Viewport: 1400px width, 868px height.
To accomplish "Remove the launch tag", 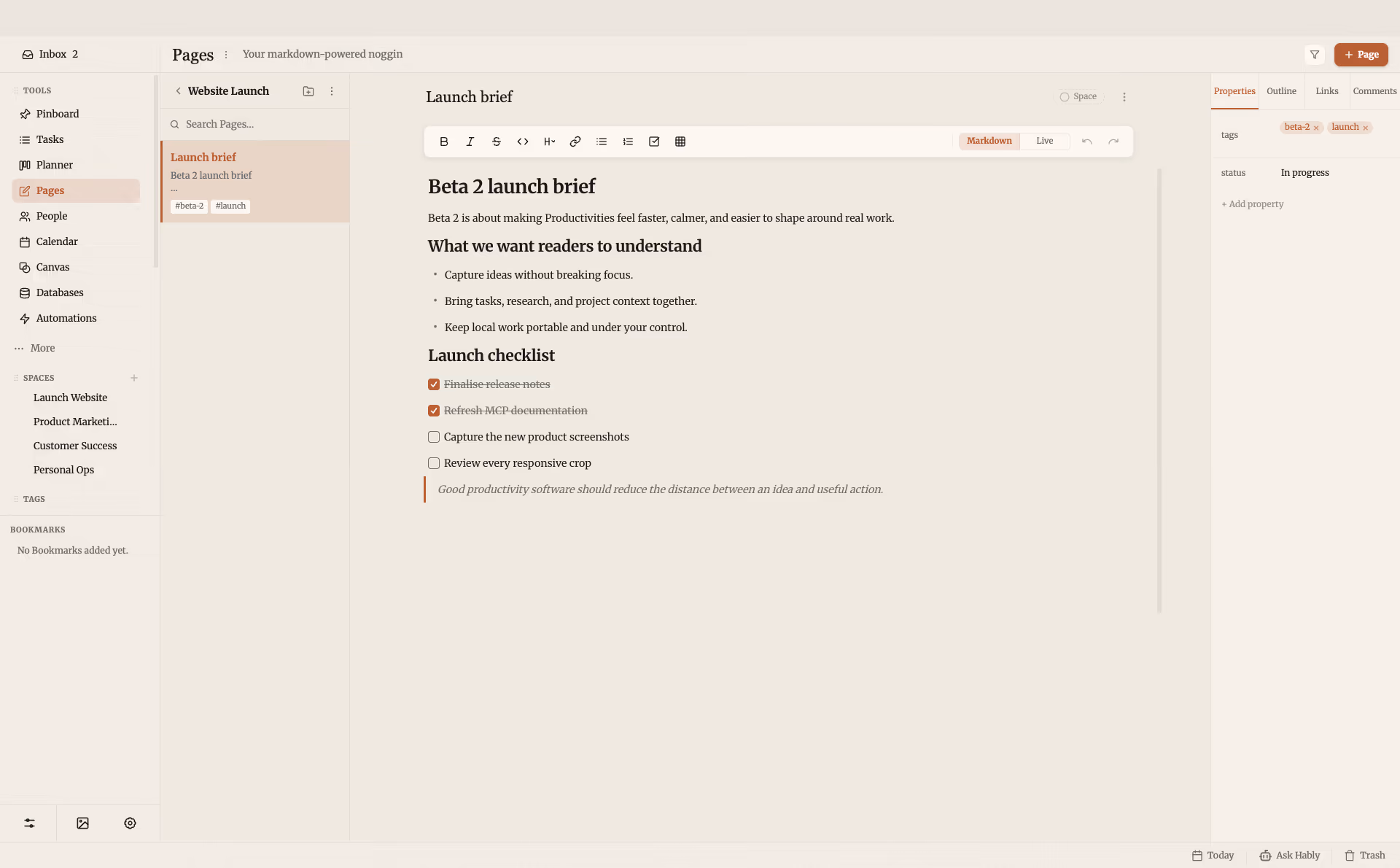I will pos(1365,128).
